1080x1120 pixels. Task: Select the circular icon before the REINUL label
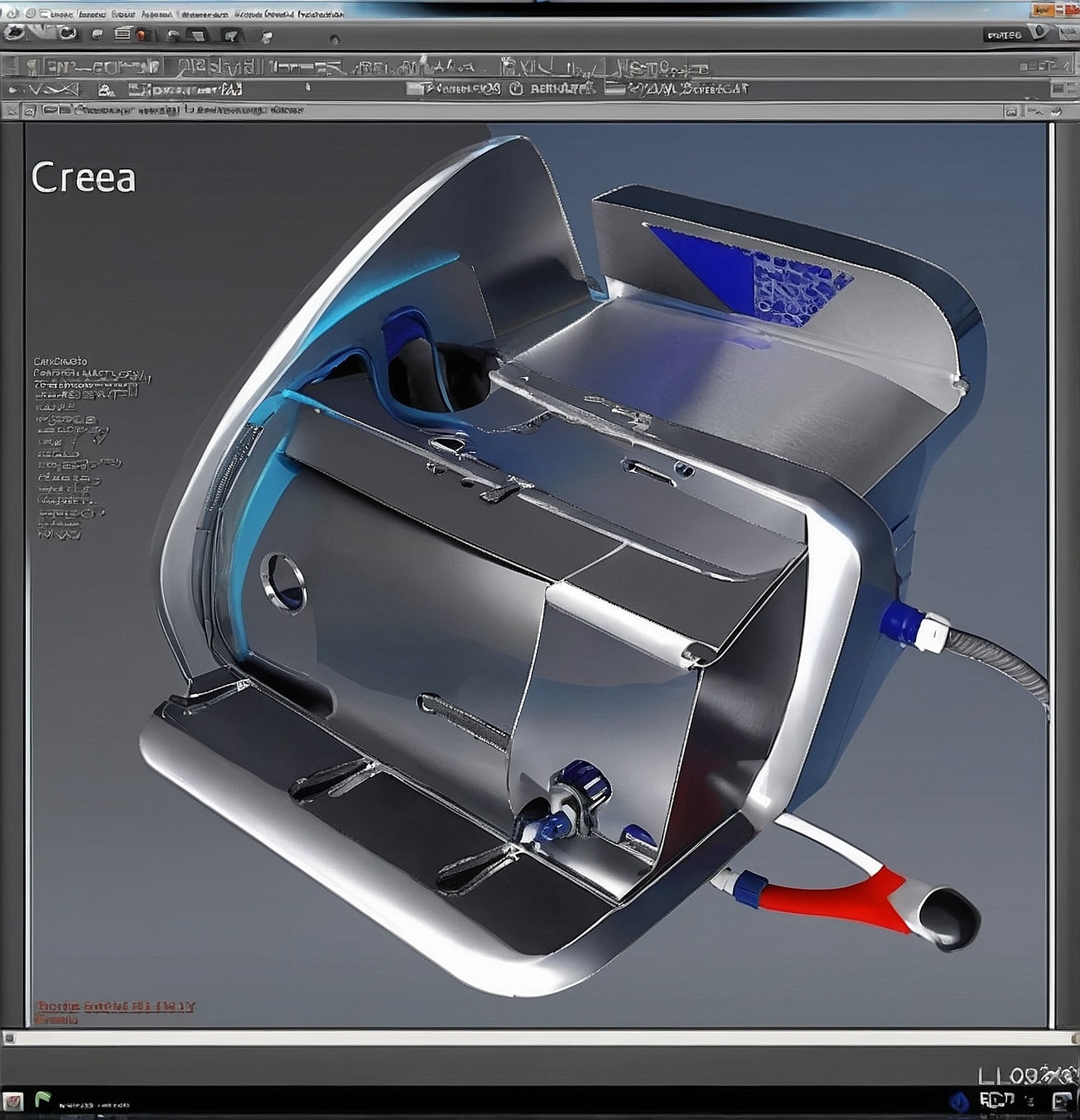coord(516,89)
